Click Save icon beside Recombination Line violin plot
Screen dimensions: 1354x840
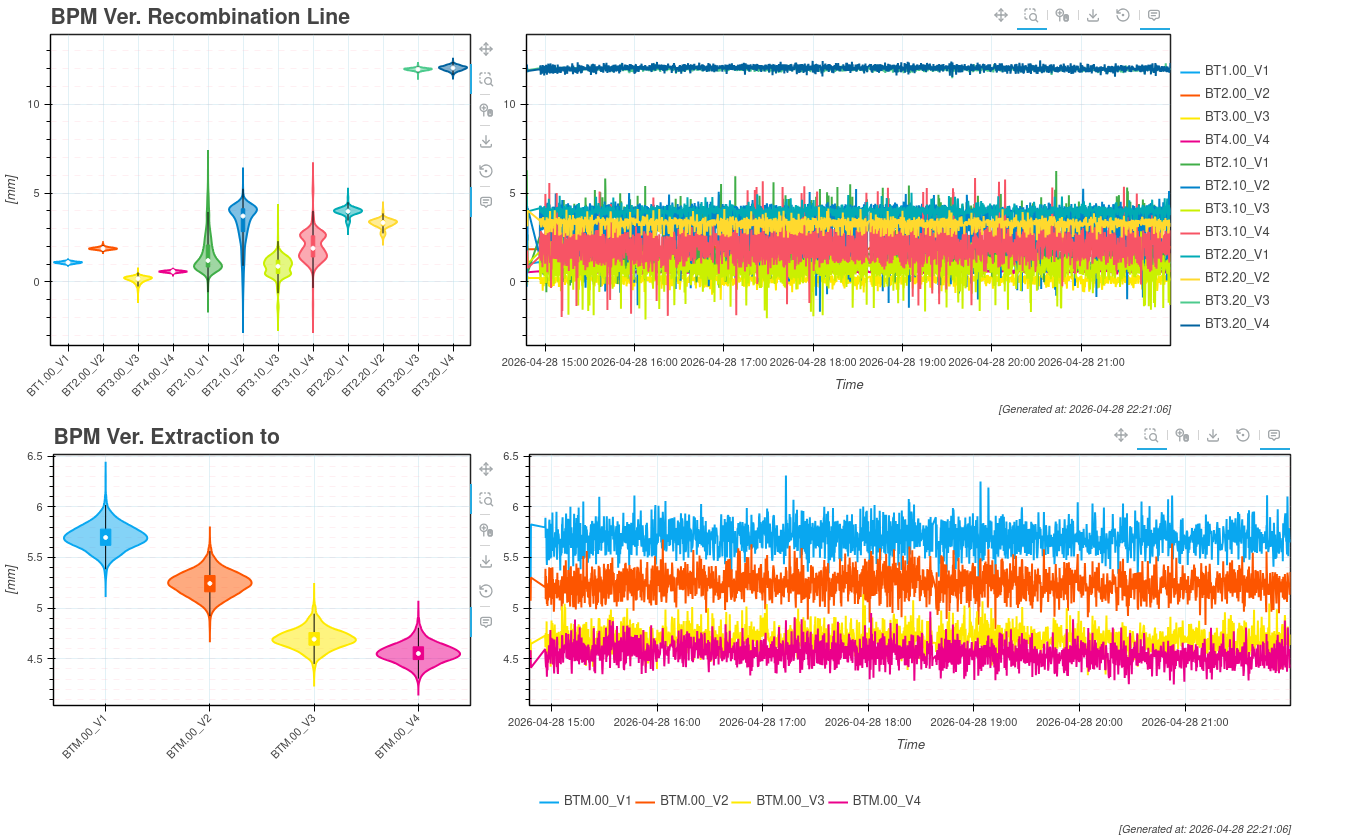click(x=486, y=141)
